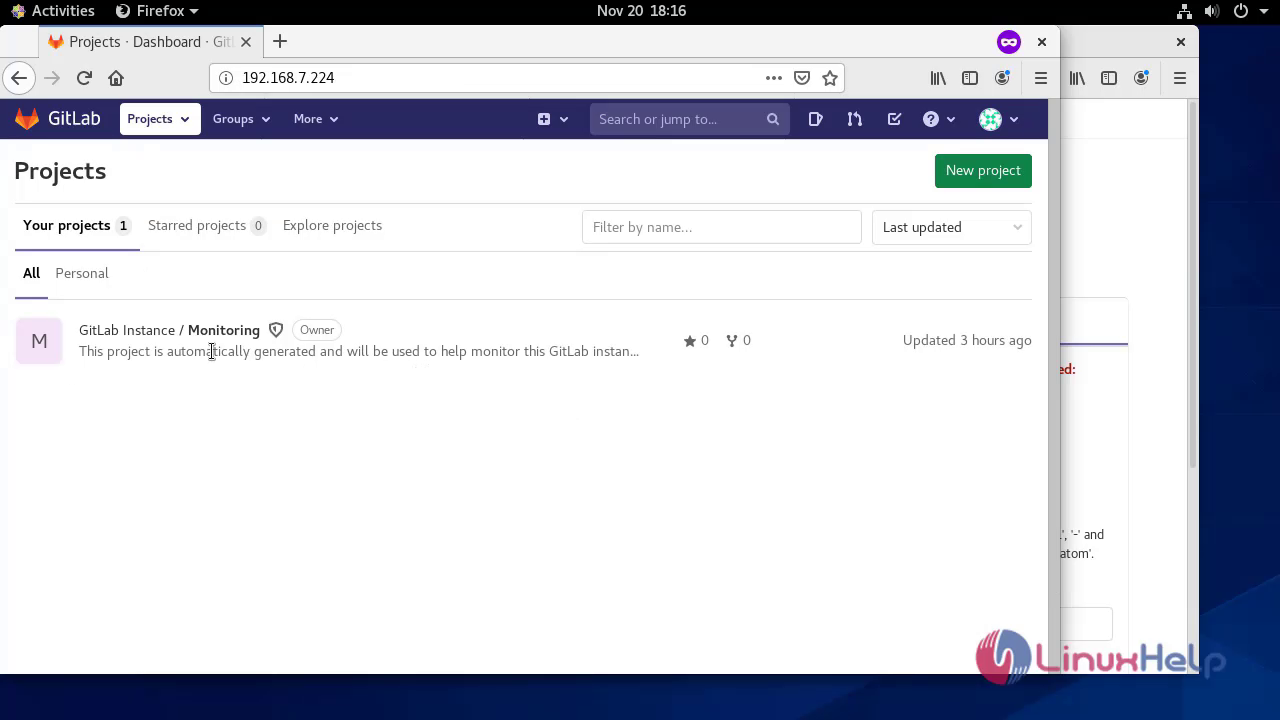The width and height of the screenshot is (1280, 720).
Task: Click the volume icon in top bar
Action: 1212,11
